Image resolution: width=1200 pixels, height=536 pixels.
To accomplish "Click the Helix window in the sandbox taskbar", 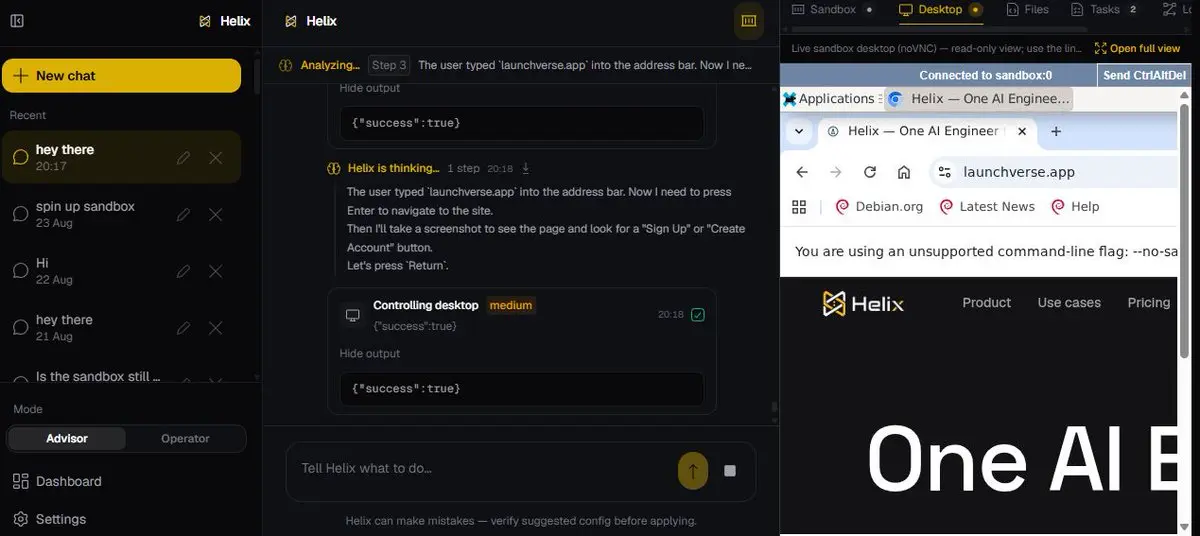I will tap(978, 98).
